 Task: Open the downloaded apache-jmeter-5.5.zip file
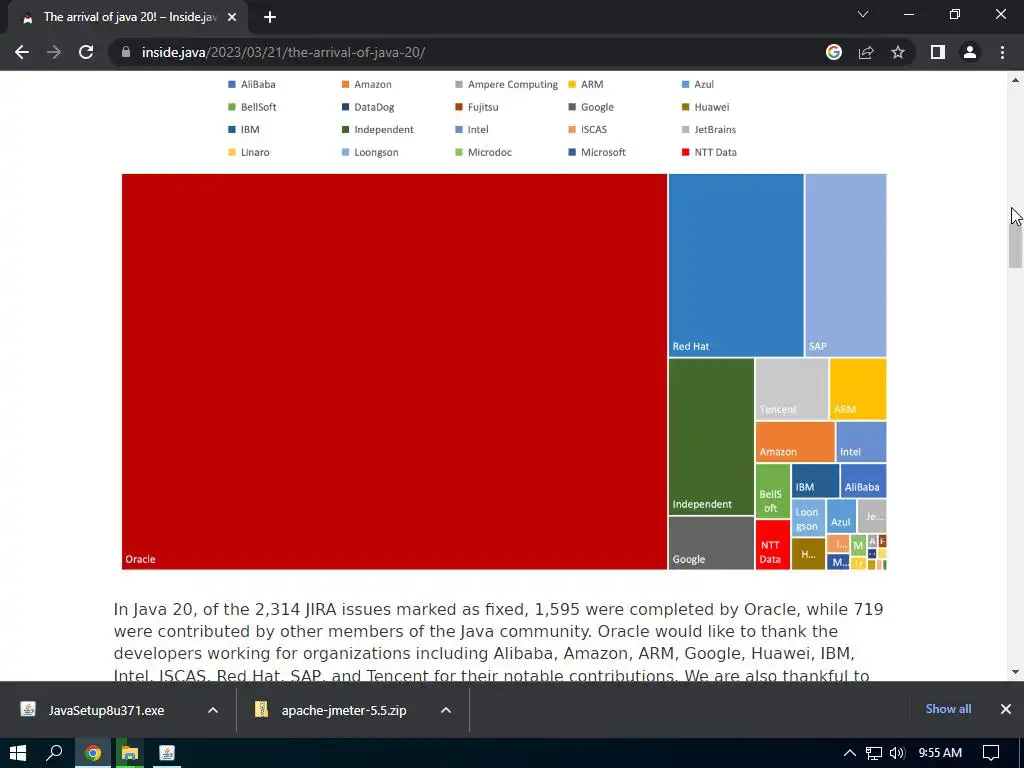coord(344,710)
